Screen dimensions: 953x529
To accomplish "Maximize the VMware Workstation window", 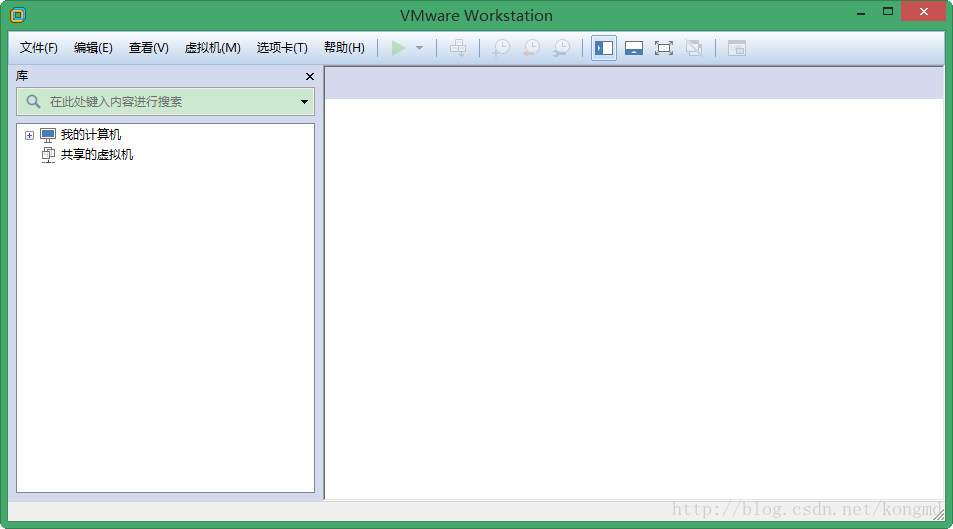I will (x=888, y=12).
